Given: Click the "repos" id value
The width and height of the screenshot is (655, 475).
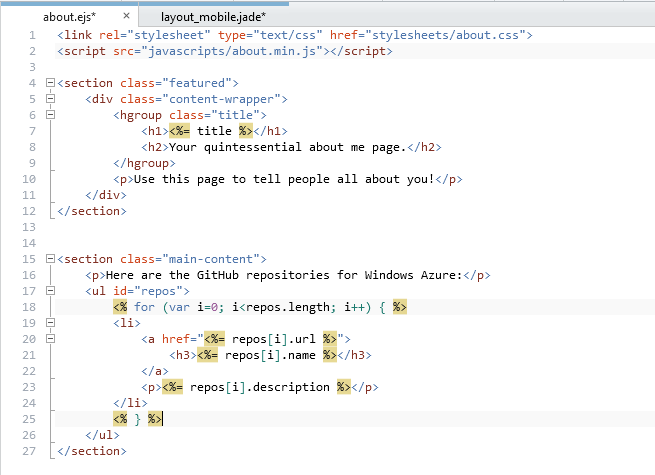Looking at the screenshot, I should pyautogui.click(x=158, y=291).
